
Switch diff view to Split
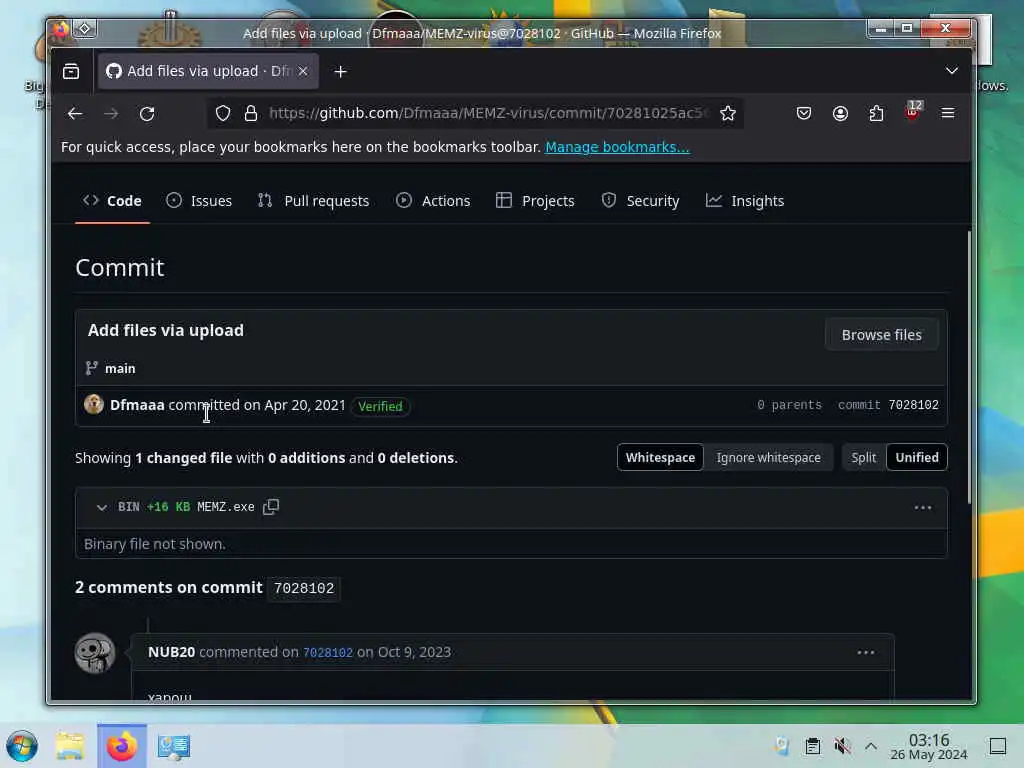click(x=863, y=457)
